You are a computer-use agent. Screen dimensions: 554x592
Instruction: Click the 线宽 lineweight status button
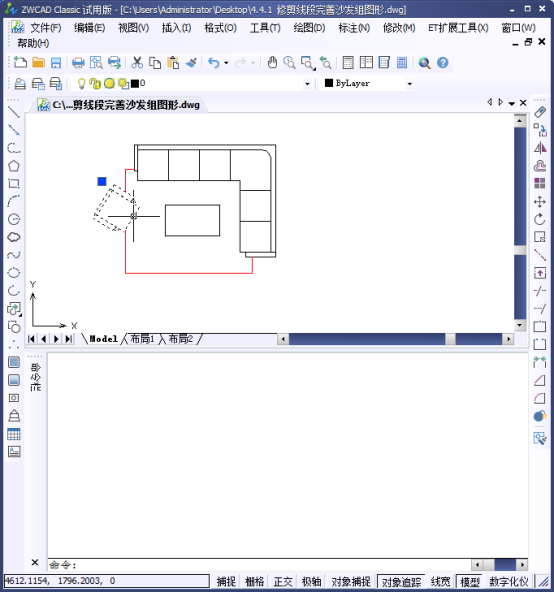tap(440, 581)
